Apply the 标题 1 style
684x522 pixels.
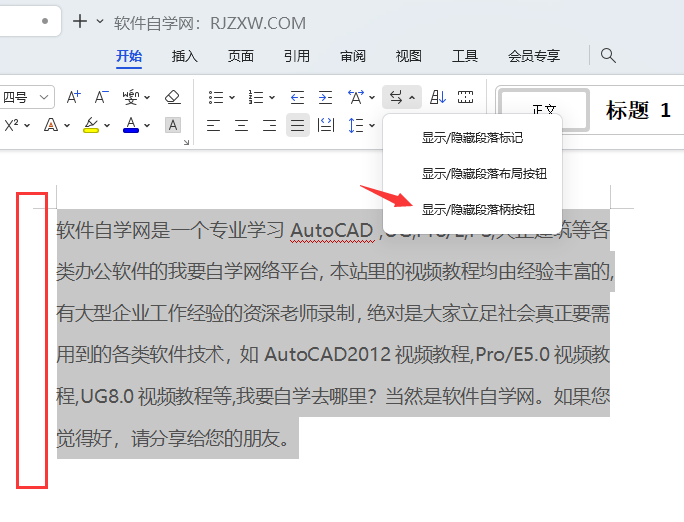click(638, 110)
